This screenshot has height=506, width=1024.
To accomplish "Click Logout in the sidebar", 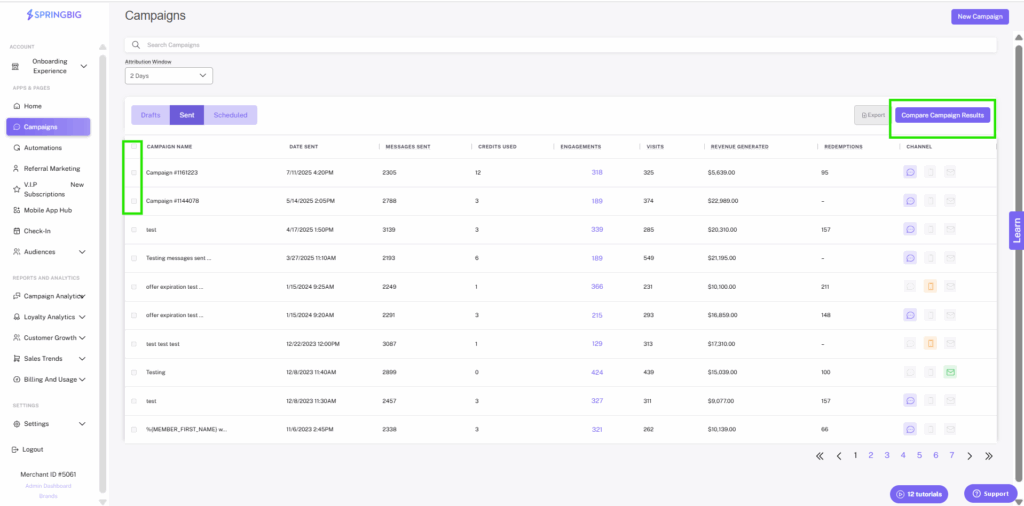I will point(27,449).
